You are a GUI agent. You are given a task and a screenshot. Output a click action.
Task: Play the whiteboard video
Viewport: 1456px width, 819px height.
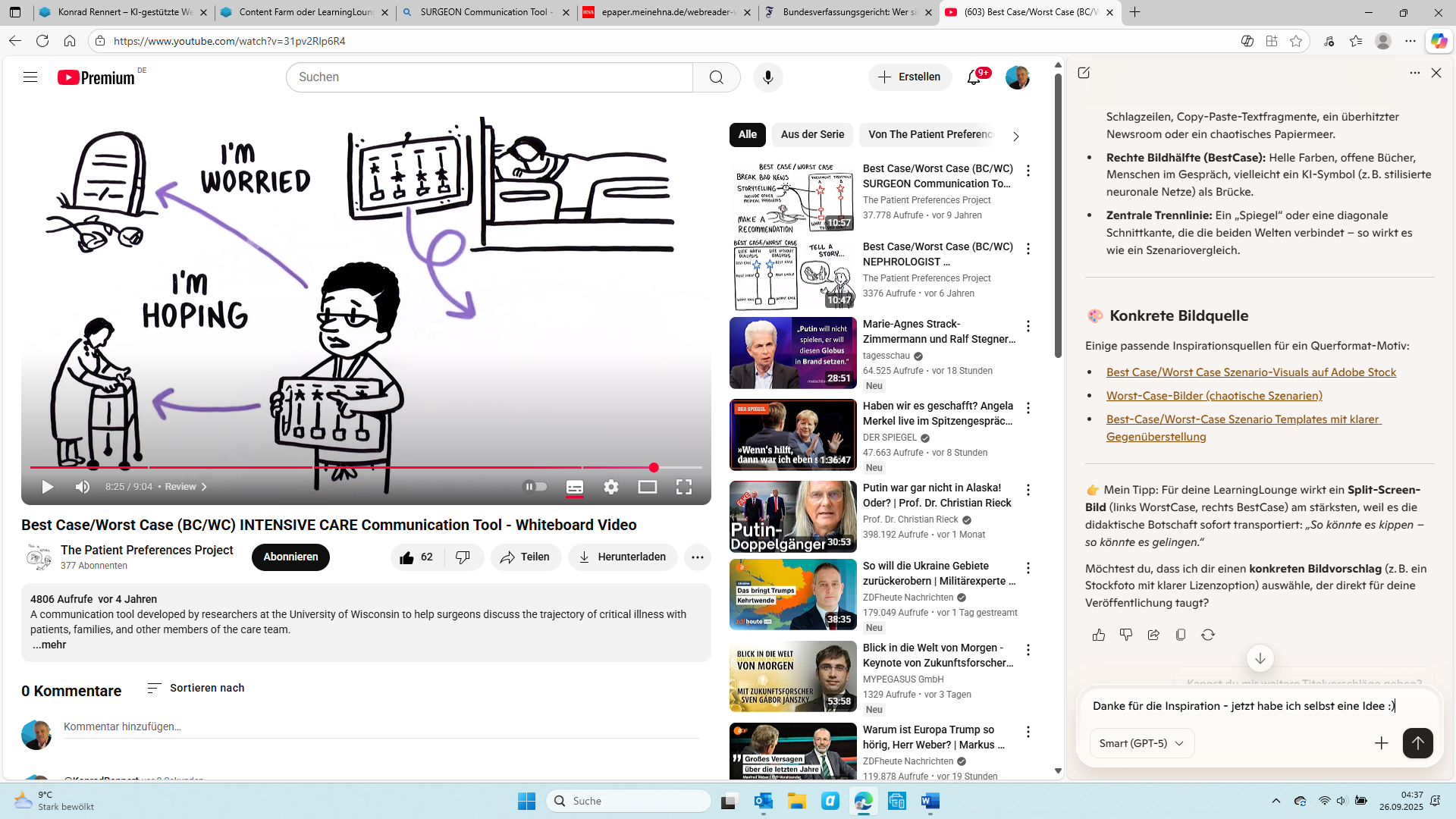click(x=47, y=487)
